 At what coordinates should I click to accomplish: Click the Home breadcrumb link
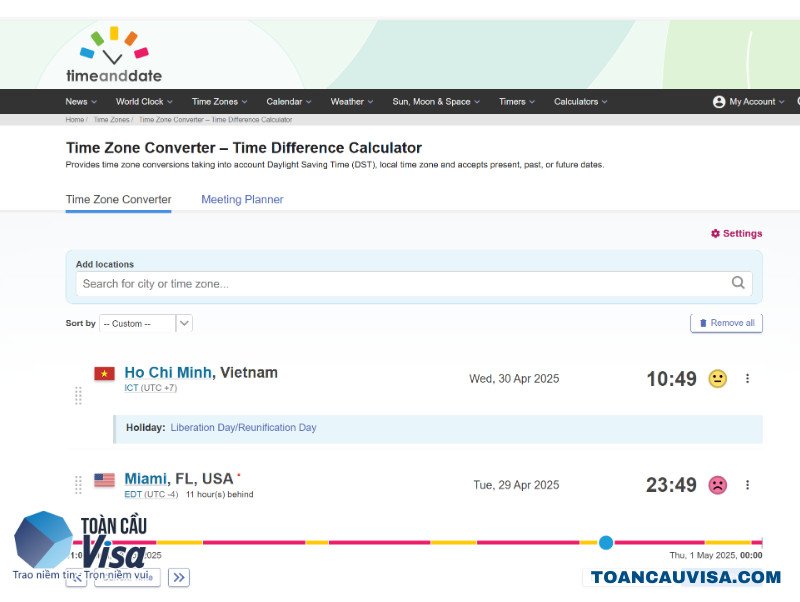coord(74,119)
